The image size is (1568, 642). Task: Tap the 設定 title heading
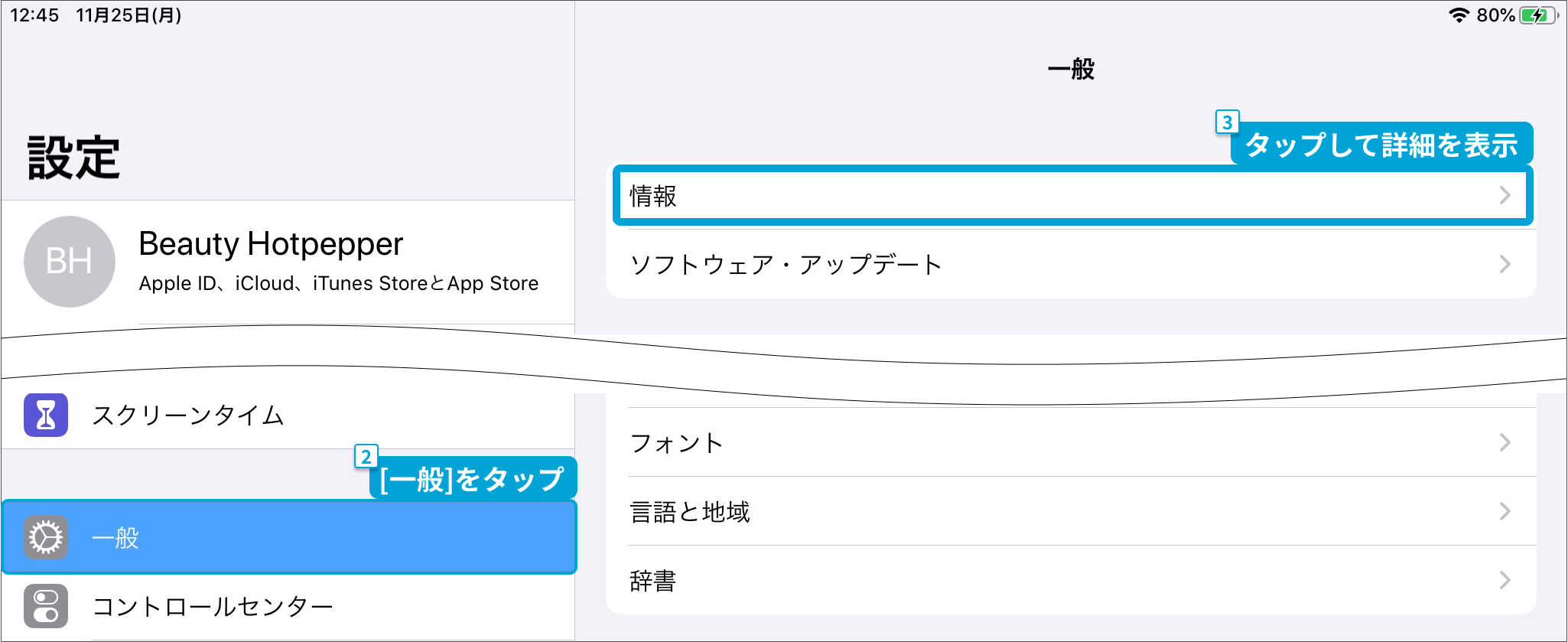(x=73, y=158)
